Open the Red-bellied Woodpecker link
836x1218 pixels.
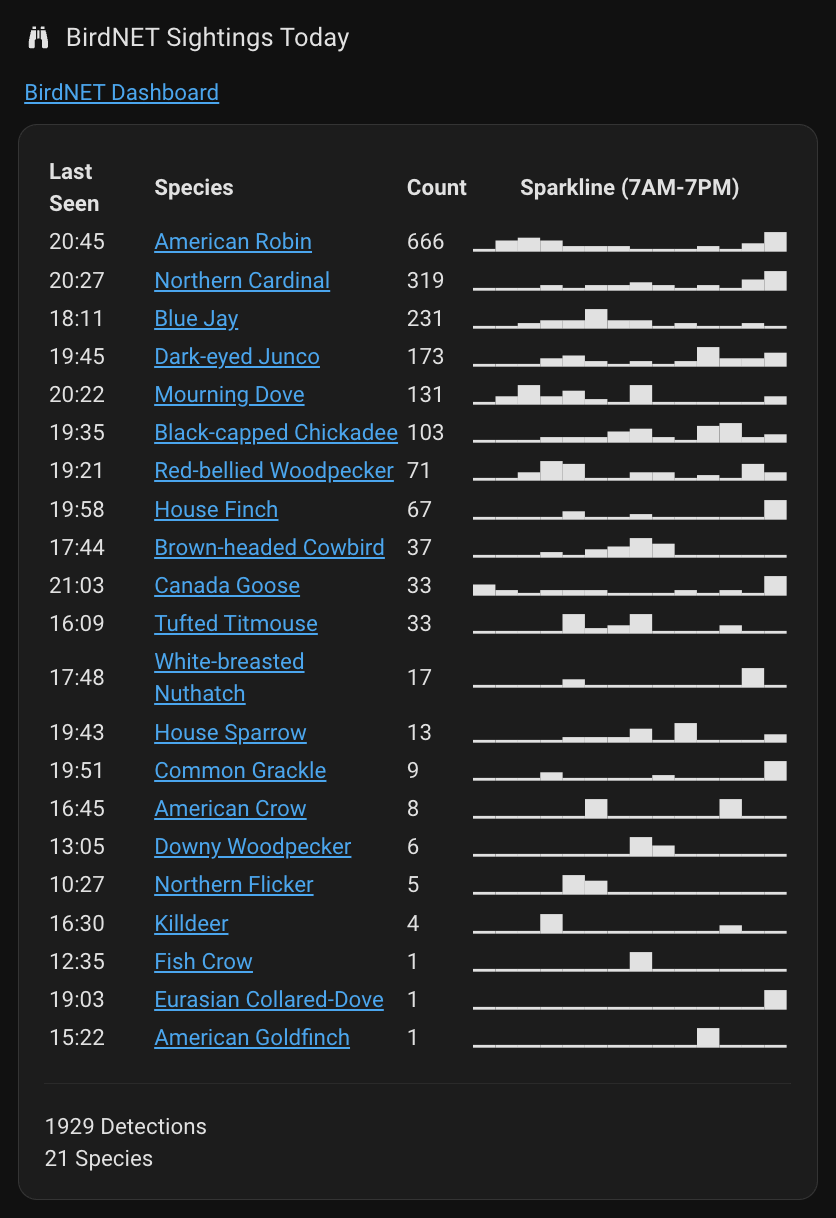[x=274, y=471]
